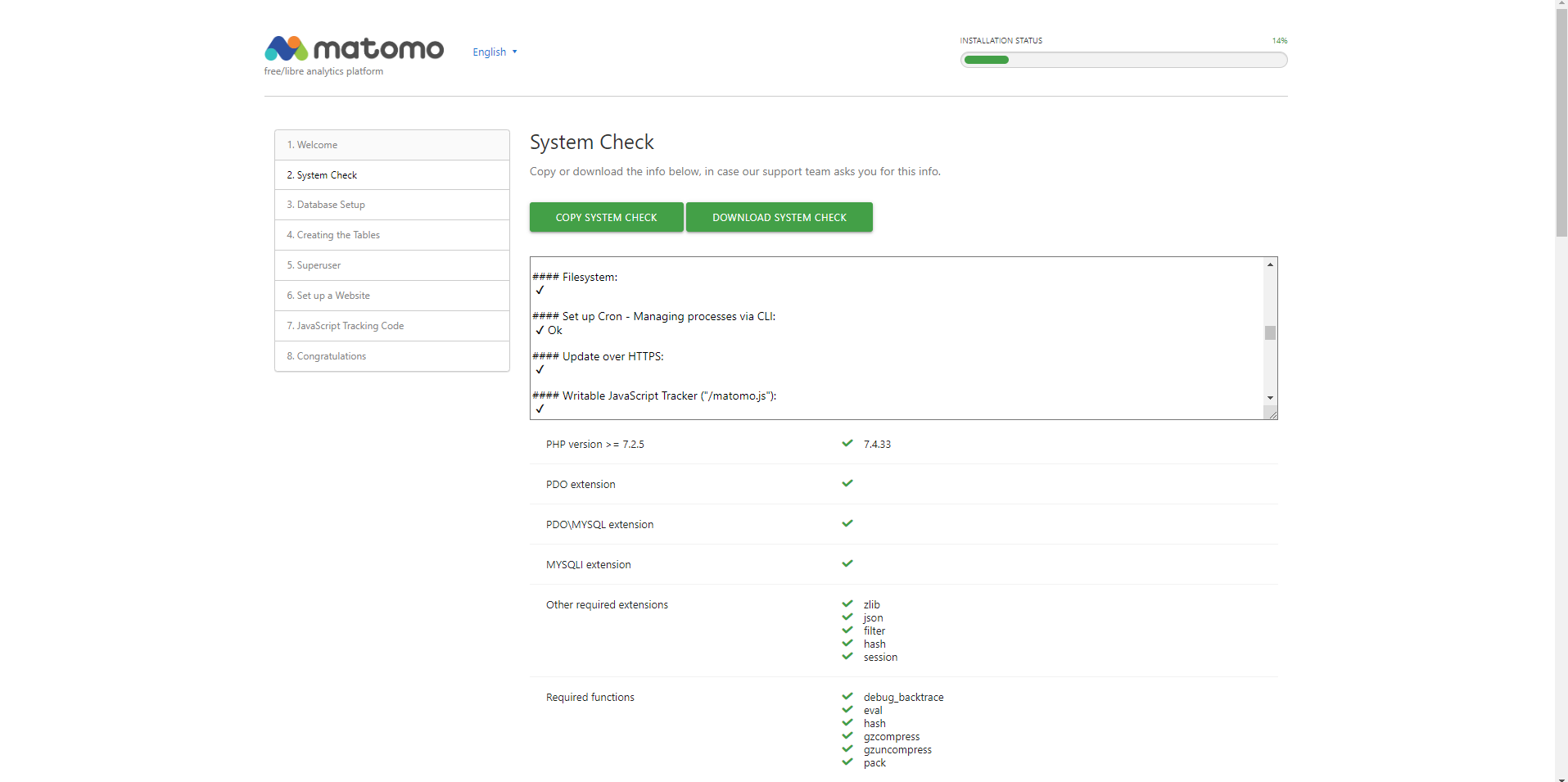The image size is (1568, 782).
Task: Select step 2. System Check
Action: (392, 175)
